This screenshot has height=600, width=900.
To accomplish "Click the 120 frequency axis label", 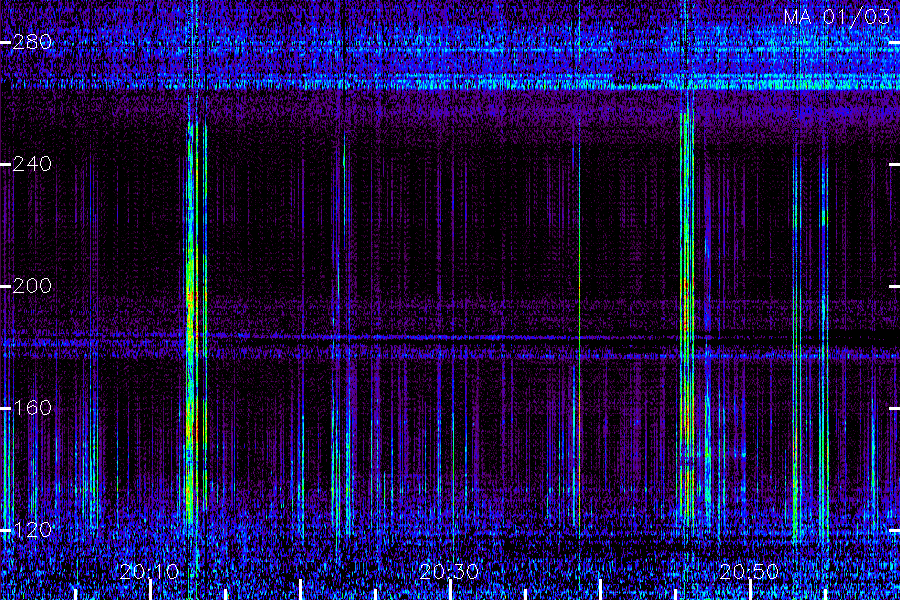I will point(32,530).
